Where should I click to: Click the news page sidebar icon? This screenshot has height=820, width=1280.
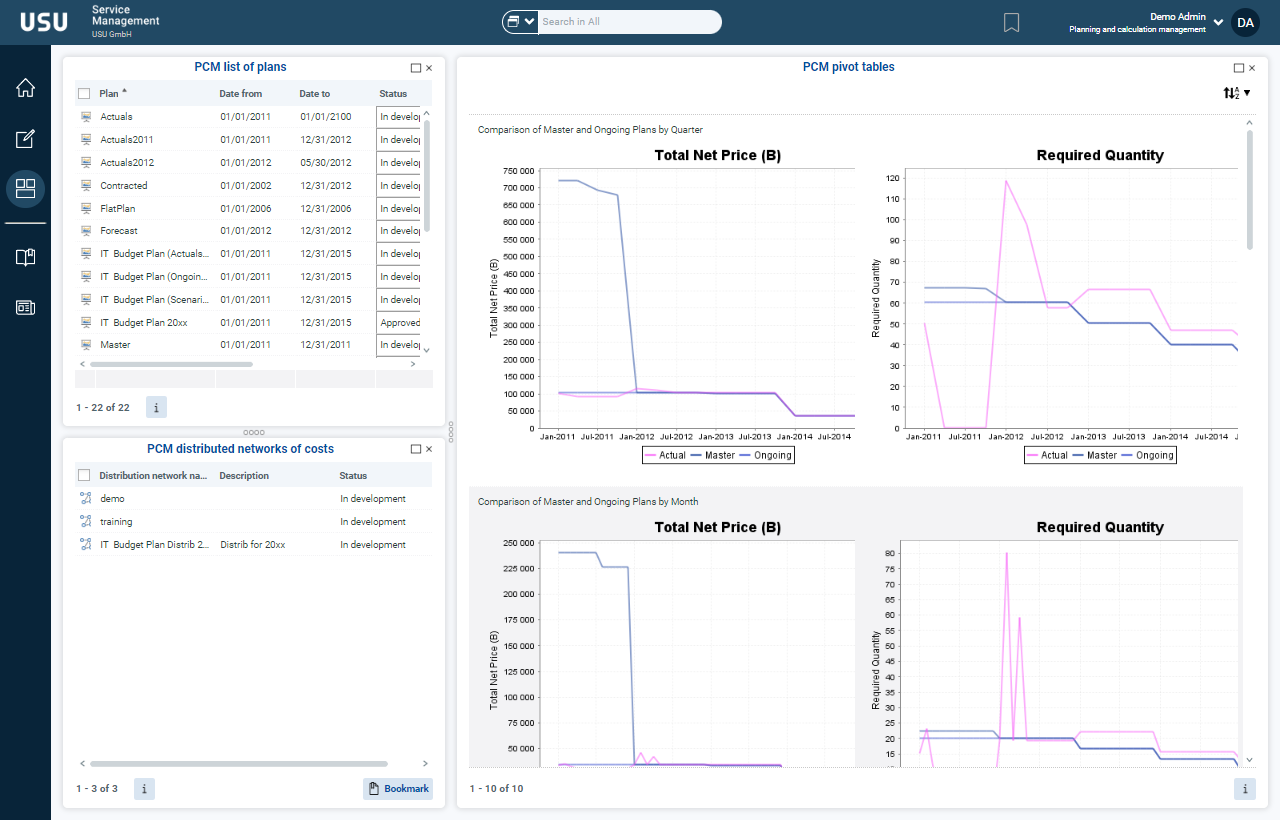tap(26, 307)
